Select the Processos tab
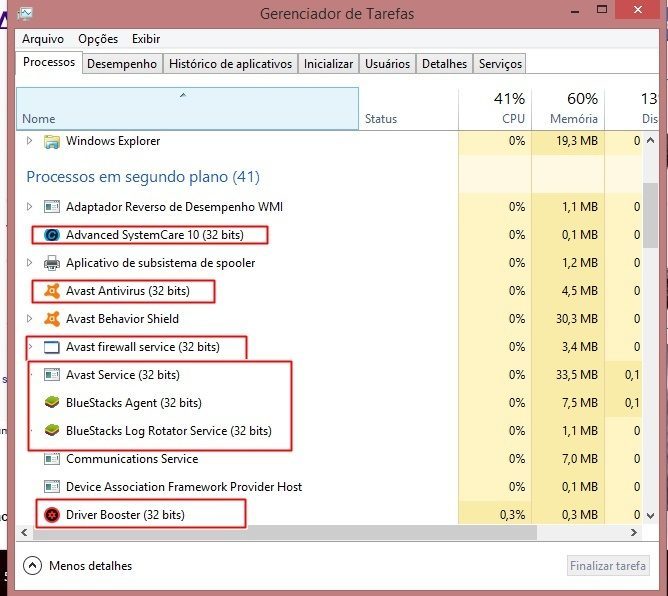The width and height of the screenshot is (668, 596). click(x=49, y=62)
